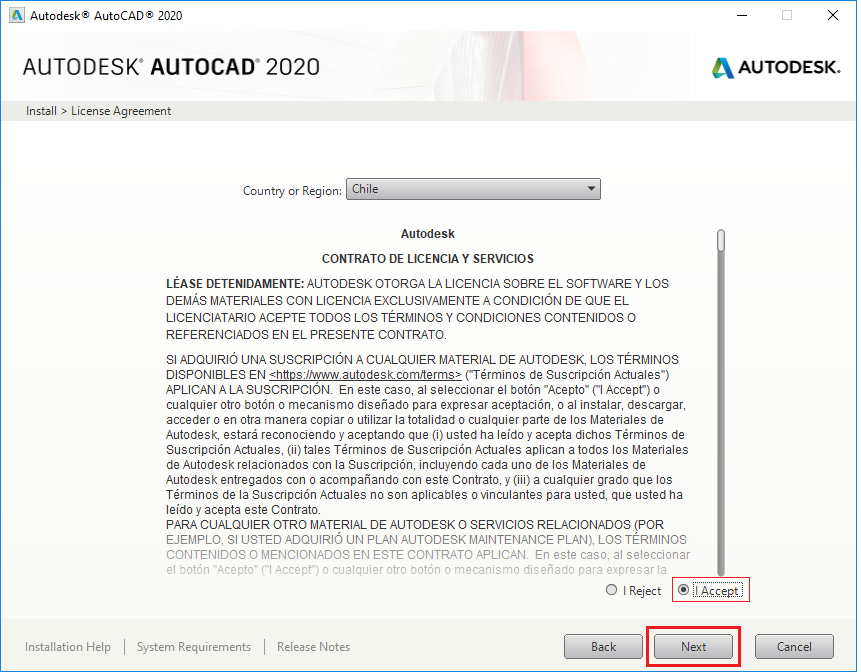Click the 'LÉASE DETENIDAMENTE:' text

(235, 284)
